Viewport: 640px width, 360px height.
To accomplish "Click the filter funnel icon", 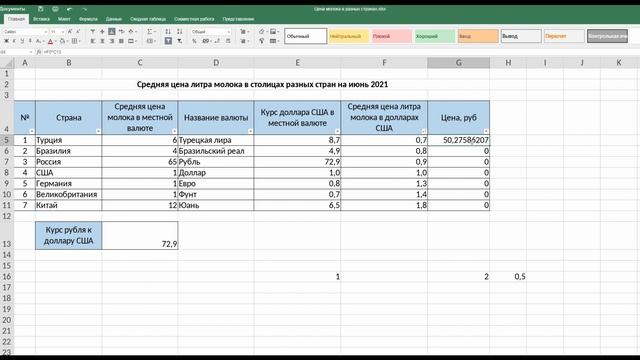I will click(x=168, y=41).
